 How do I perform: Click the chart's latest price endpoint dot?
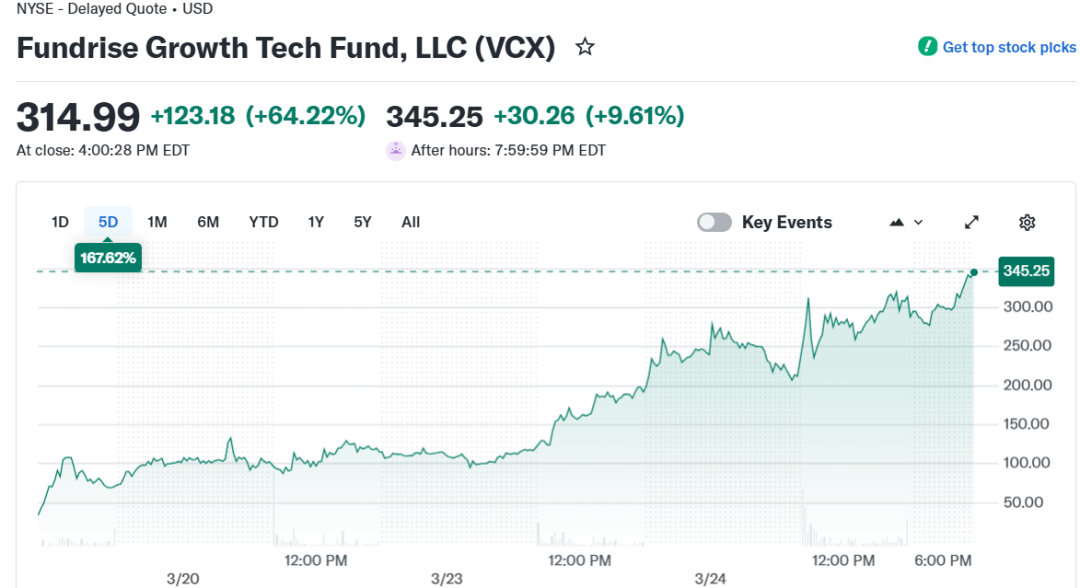click(x=973, y=271)
